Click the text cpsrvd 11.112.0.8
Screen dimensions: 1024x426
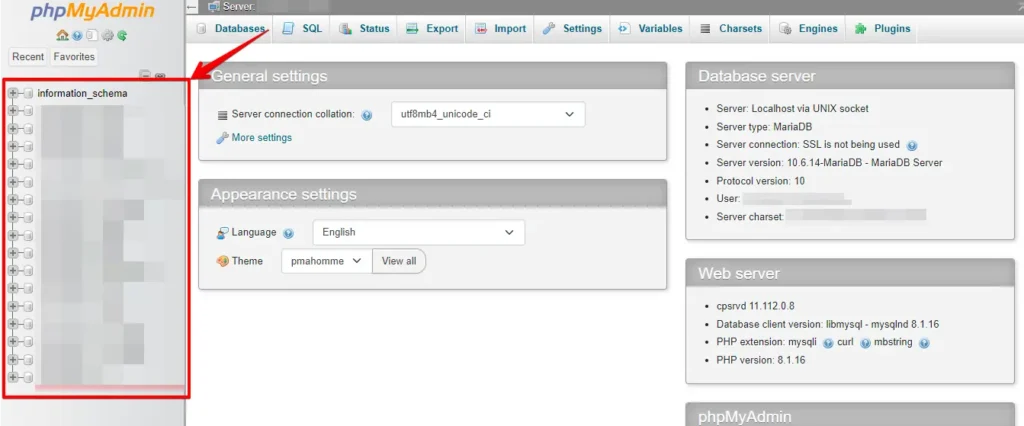tap(755, 306)
